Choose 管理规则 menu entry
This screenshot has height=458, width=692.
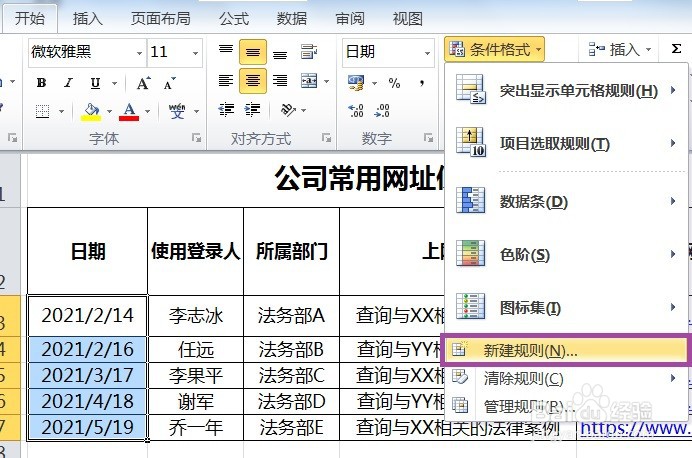pyautogui.click(x=567, y=405)
